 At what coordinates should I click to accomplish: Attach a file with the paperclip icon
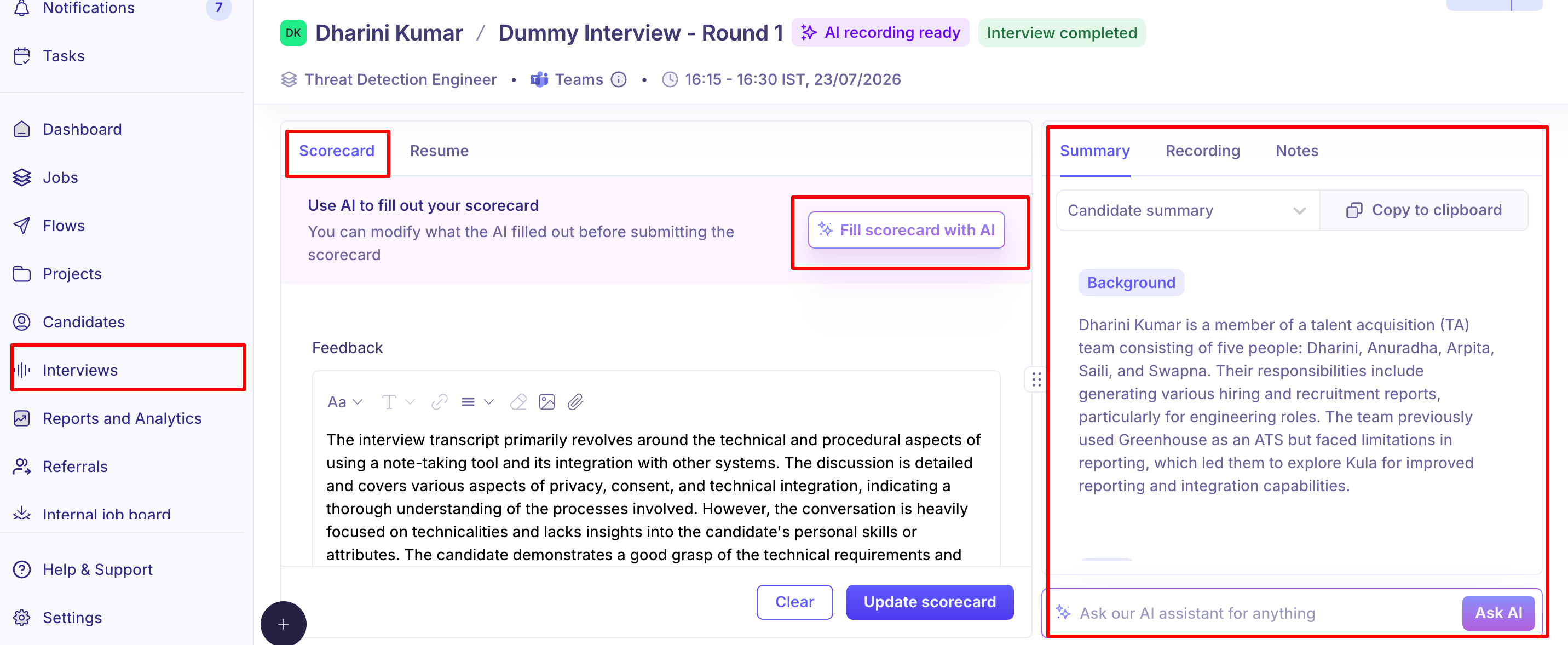(x=575, y=401)
